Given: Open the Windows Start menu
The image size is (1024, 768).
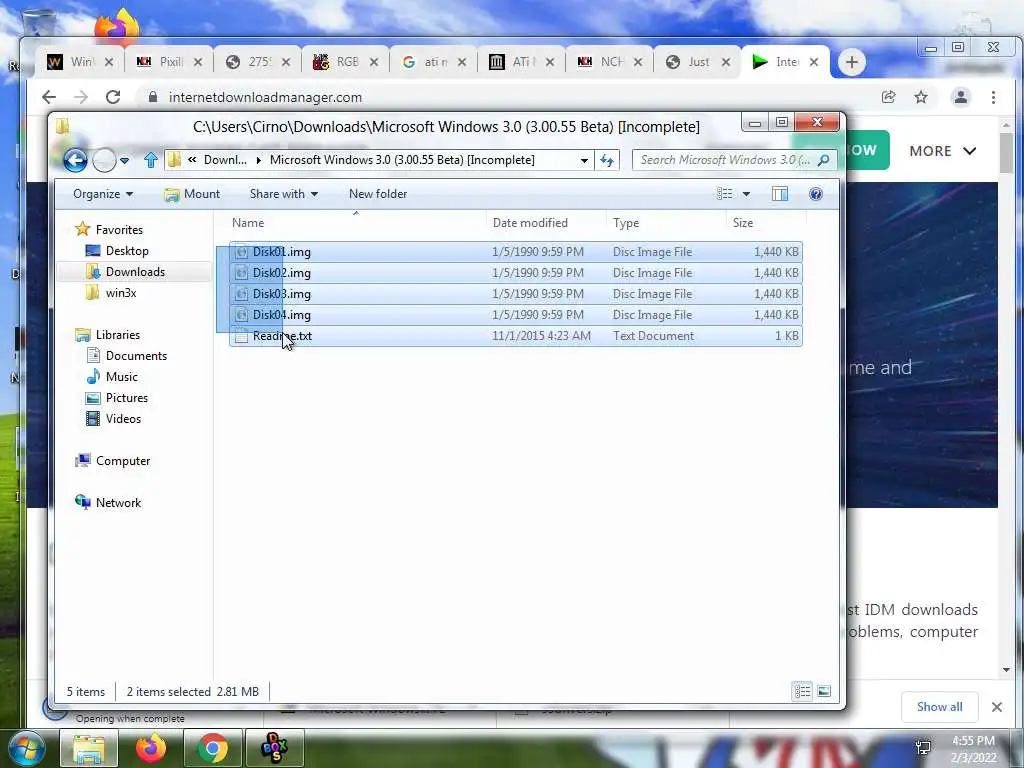Looking at the screenshot, I should pyautogui.click(x=26, y=748).
